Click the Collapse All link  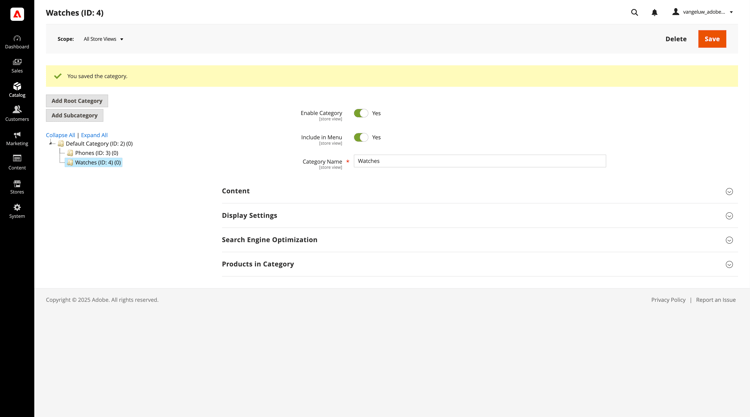[x=60, y=135]
